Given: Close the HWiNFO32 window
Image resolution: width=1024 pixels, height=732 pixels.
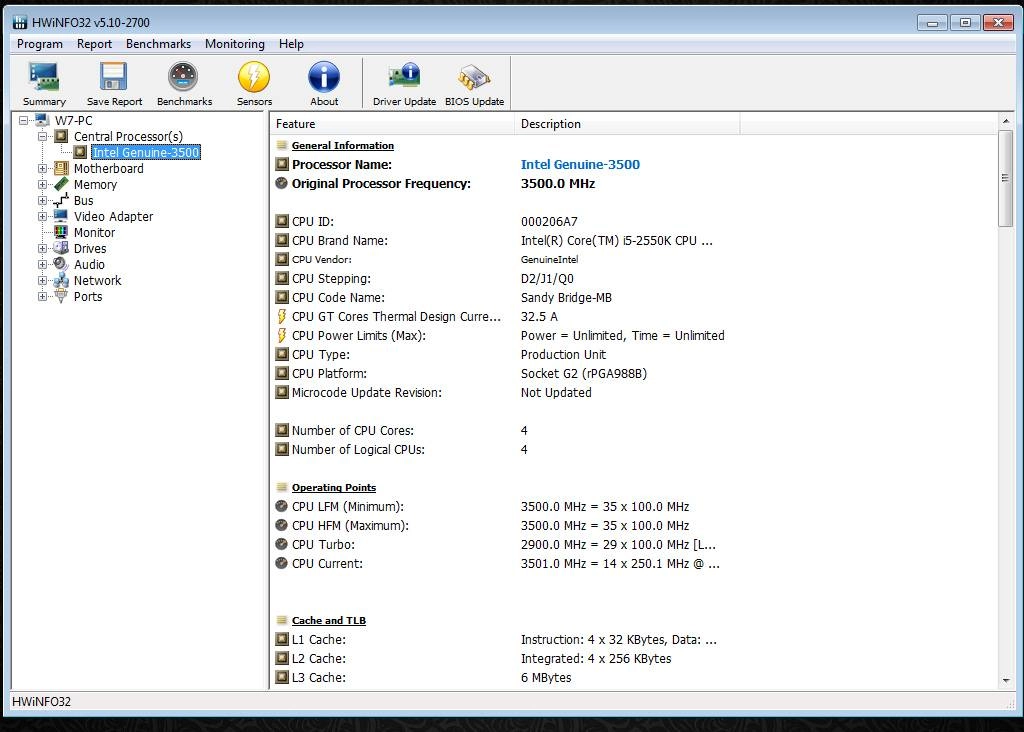Looking at the screenshot, I should (x=999, y=23).
